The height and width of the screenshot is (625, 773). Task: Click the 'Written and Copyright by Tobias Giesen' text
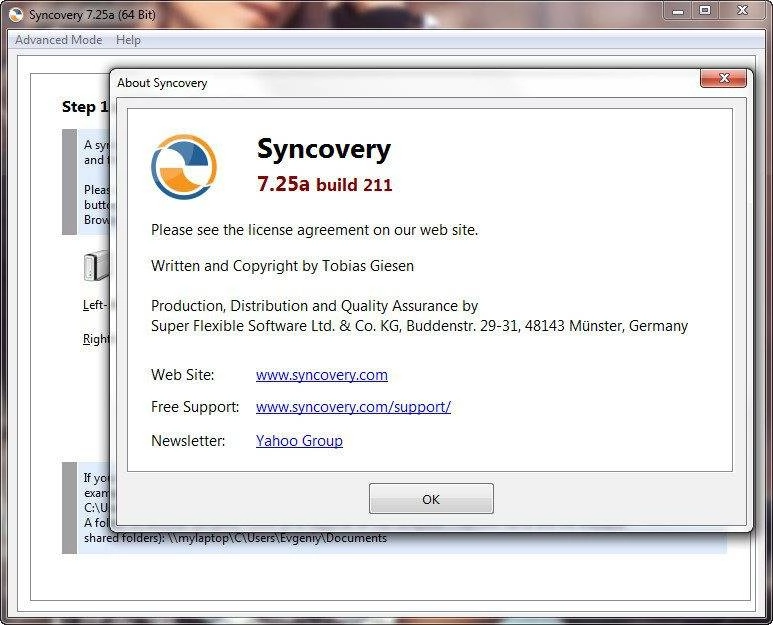282,266
